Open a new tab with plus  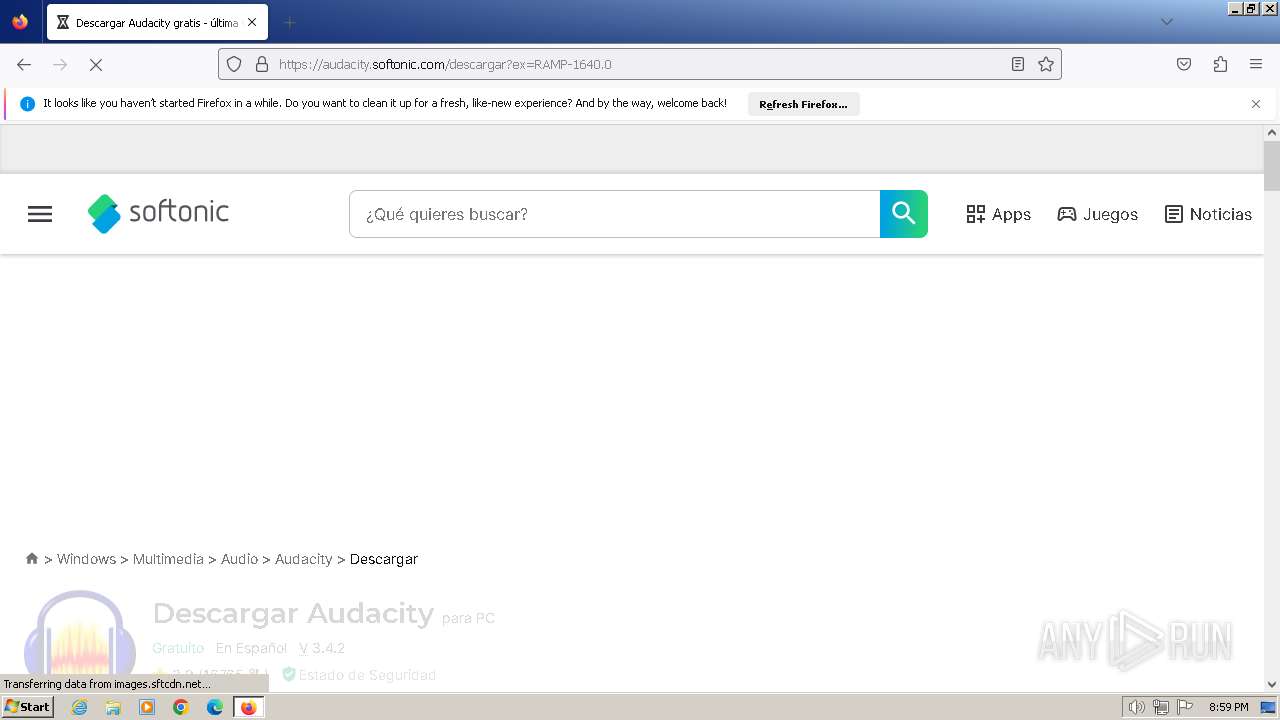coord(289,22)
